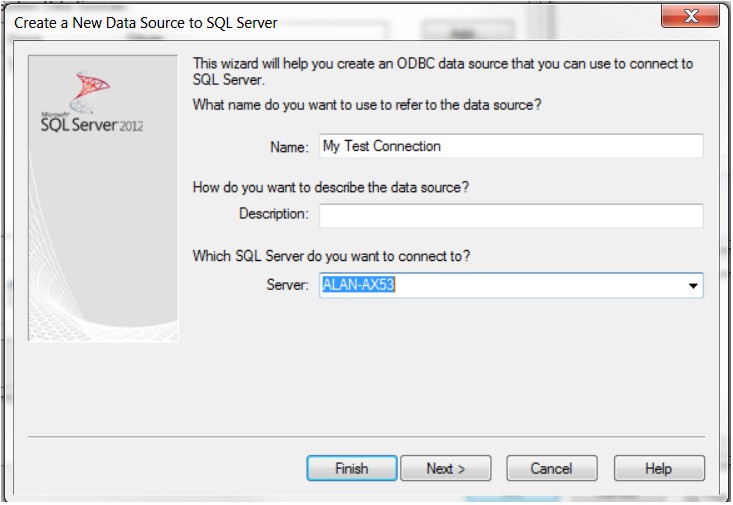
Task: Click the Description: label
Action: (x=273, y=214)
